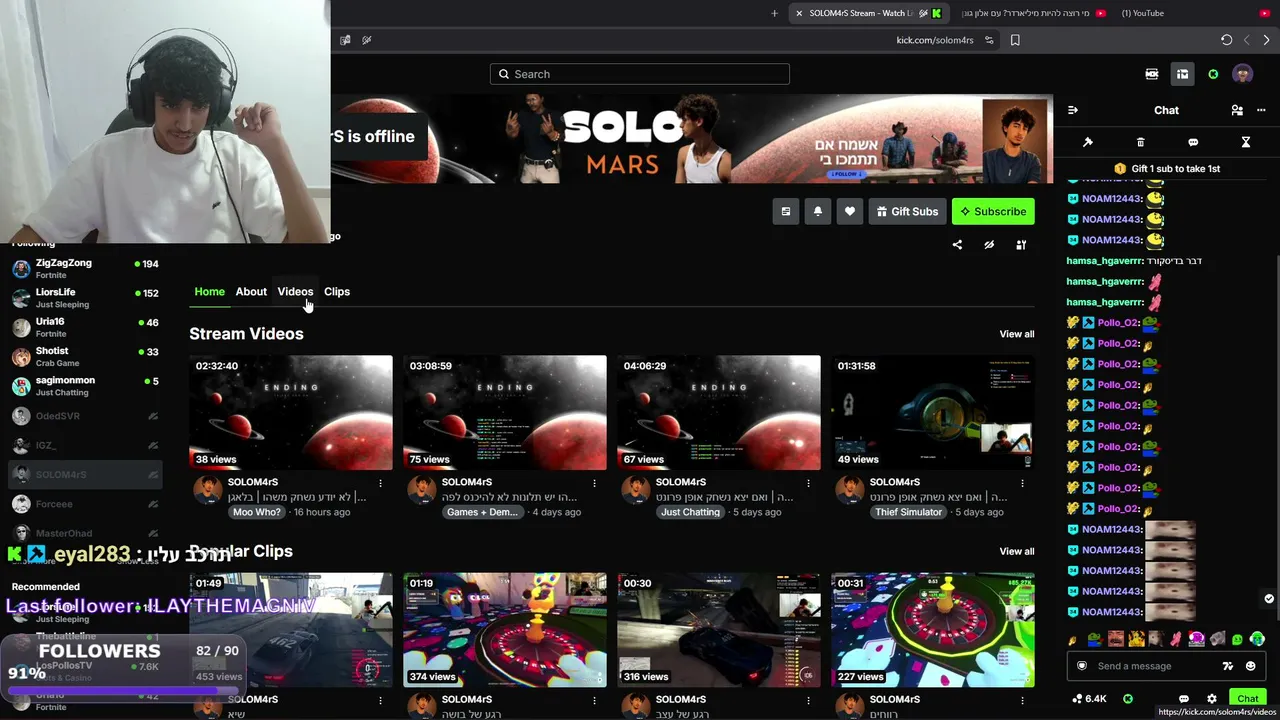Select the About channel tab
The width and height of the screenshot is (1280, 720).
[x=251, y=292]
